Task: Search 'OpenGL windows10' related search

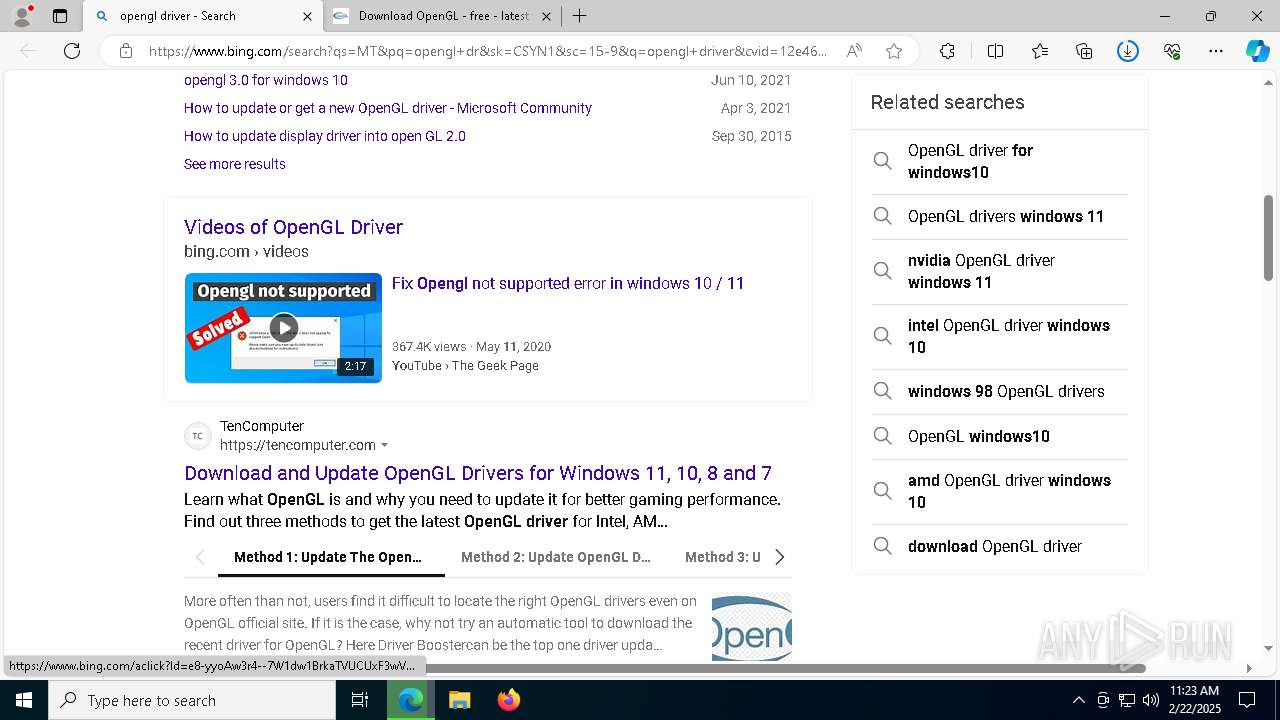Action: tap(1000, 436)
